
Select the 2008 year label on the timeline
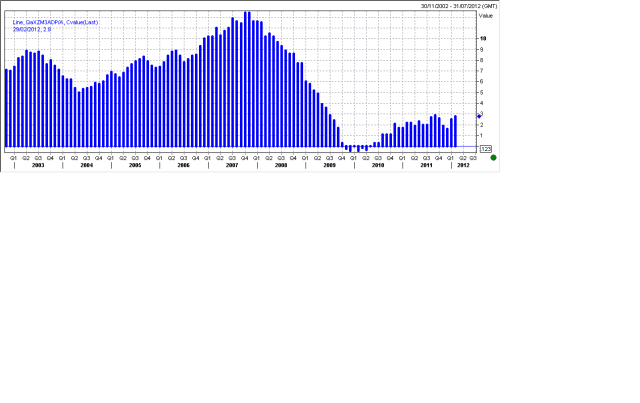point(281,165)
